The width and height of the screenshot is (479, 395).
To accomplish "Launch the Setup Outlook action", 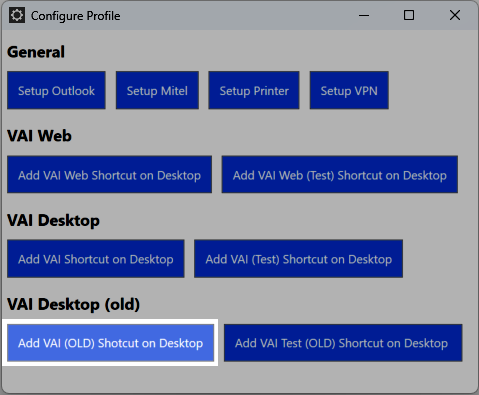I will coord(56,90).
